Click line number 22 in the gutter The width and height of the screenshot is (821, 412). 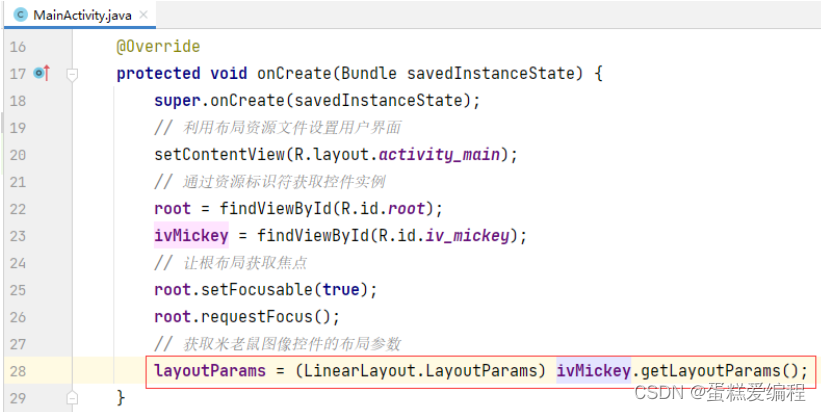[x=17, y=209]
